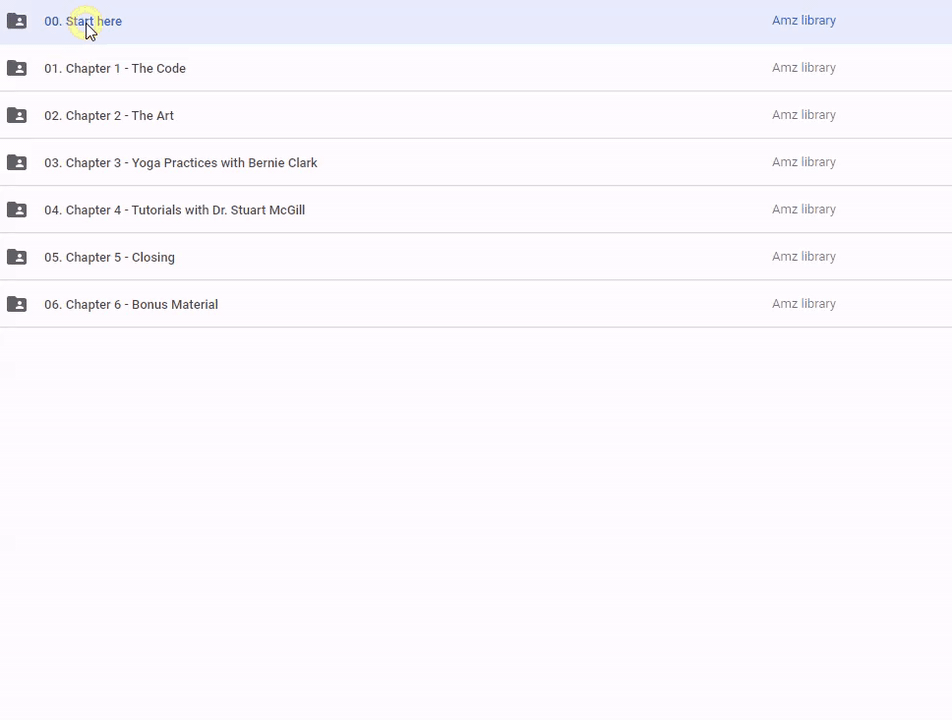Click Amz library owner in Start here row
The height and width of the screenshot is (720, 952).
tap(803, 20)
